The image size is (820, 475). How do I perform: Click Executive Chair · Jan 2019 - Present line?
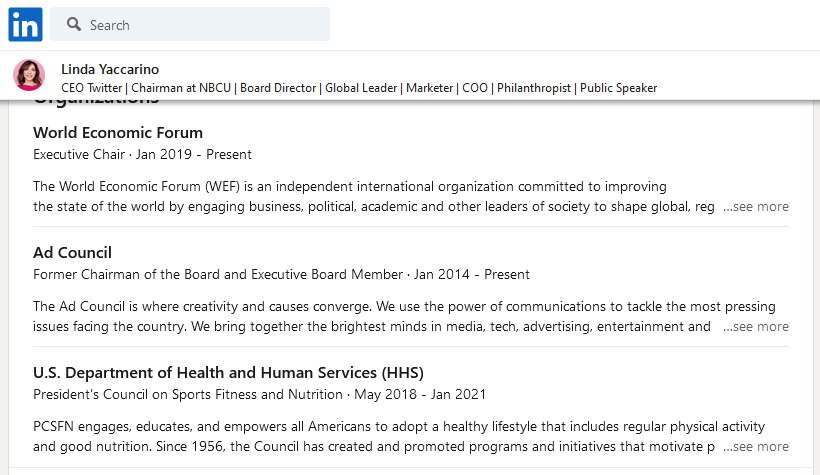tap(142, 154)
